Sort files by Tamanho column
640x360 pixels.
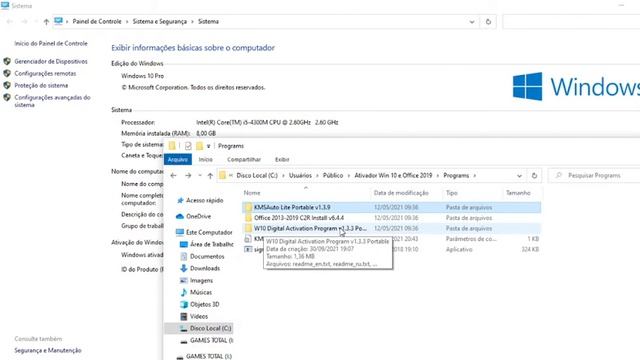[x=518, y=193]
